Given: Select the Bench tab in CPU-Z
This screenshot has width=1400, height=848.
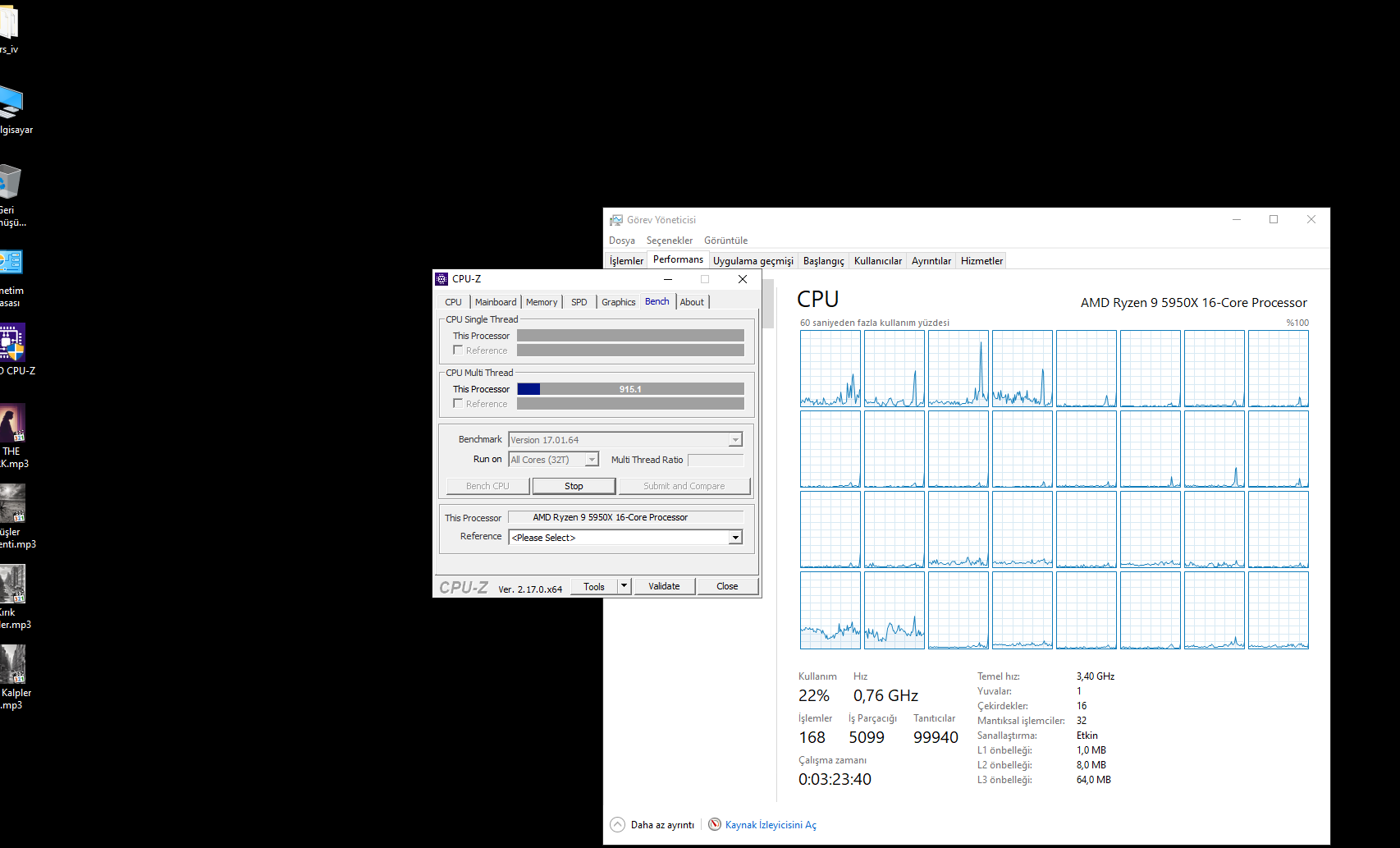Looking at the screenshot, I should point(657,301).
